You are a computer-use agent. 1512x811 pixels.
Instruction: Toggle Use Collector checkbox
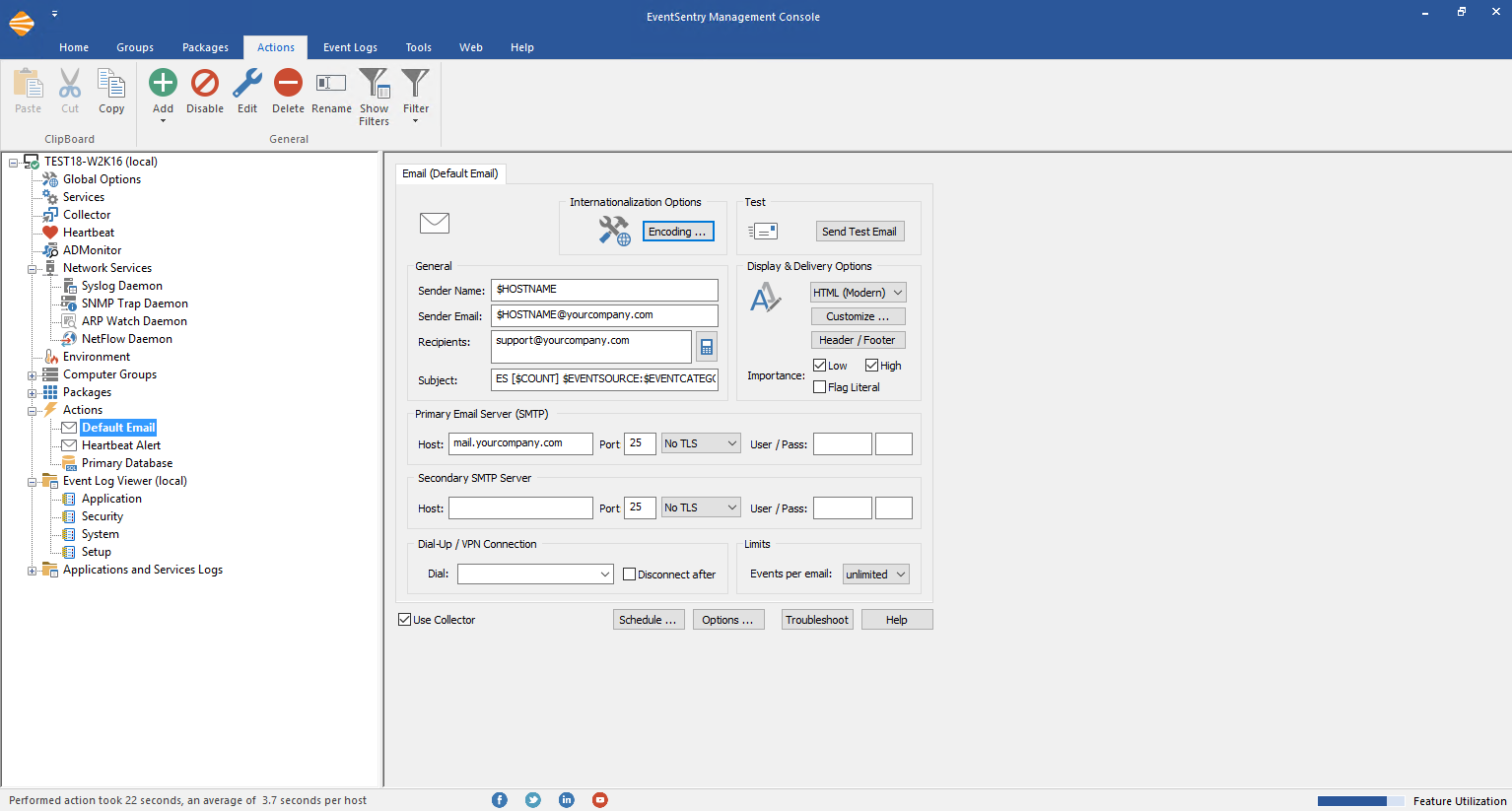point(404,620)
